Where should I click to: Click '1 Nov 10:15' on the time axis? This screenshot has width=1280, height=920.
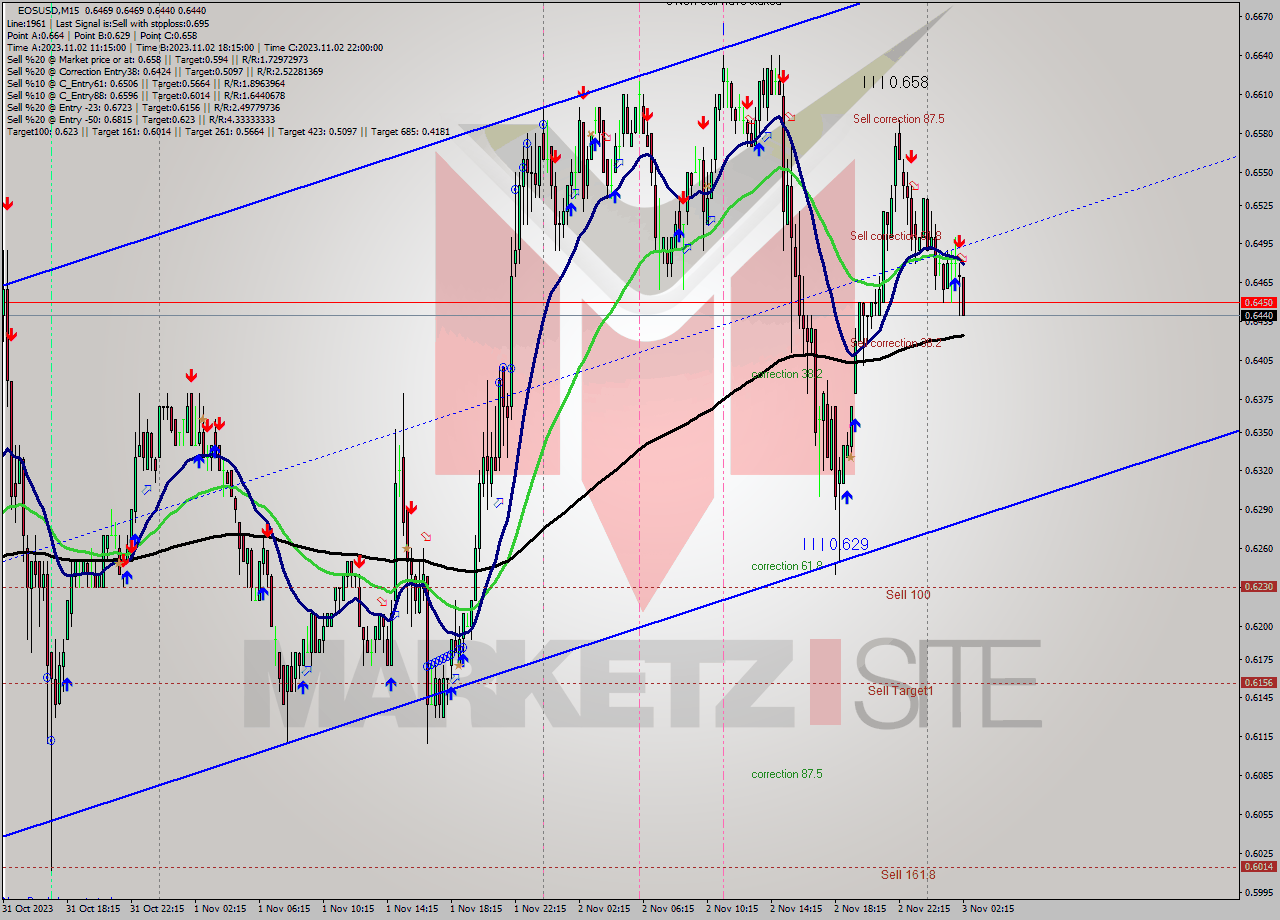pyautogui.click(x=350, y=909)
